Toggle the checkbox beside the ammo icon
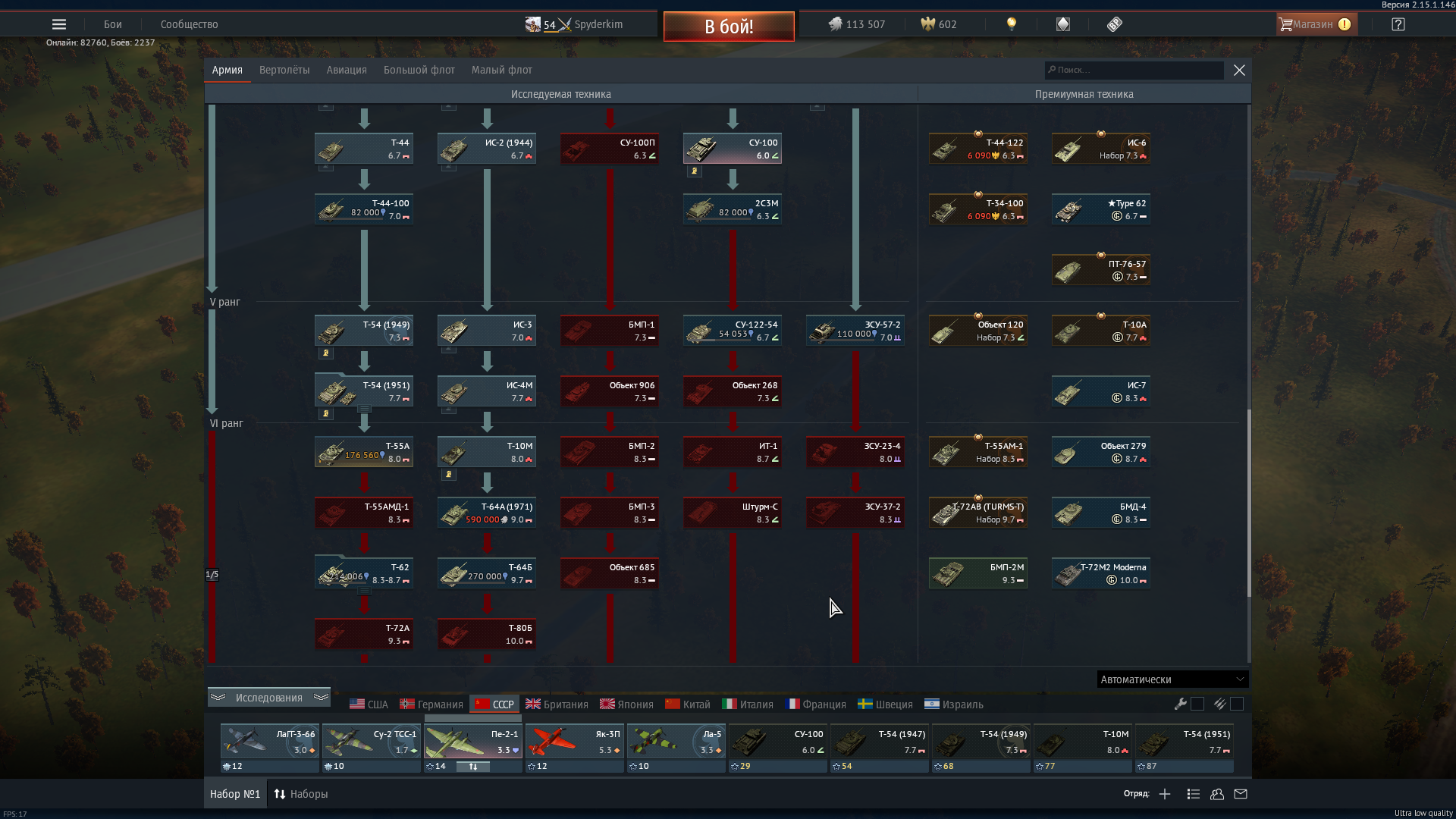 (1237, 704)
